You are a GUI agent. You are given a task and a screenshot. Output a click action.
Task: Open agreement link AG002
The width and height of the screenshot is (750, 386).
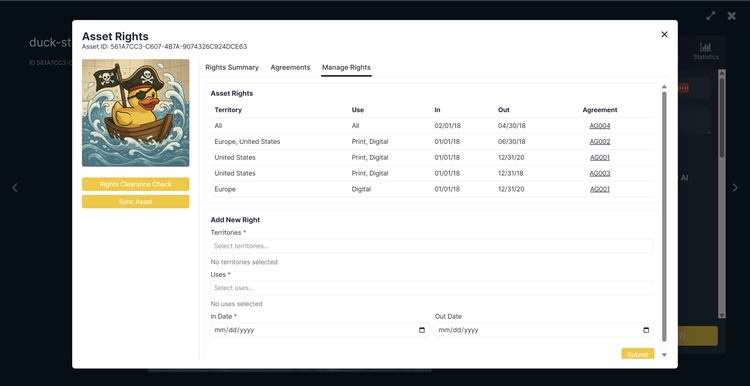click(x=600, y=142)
